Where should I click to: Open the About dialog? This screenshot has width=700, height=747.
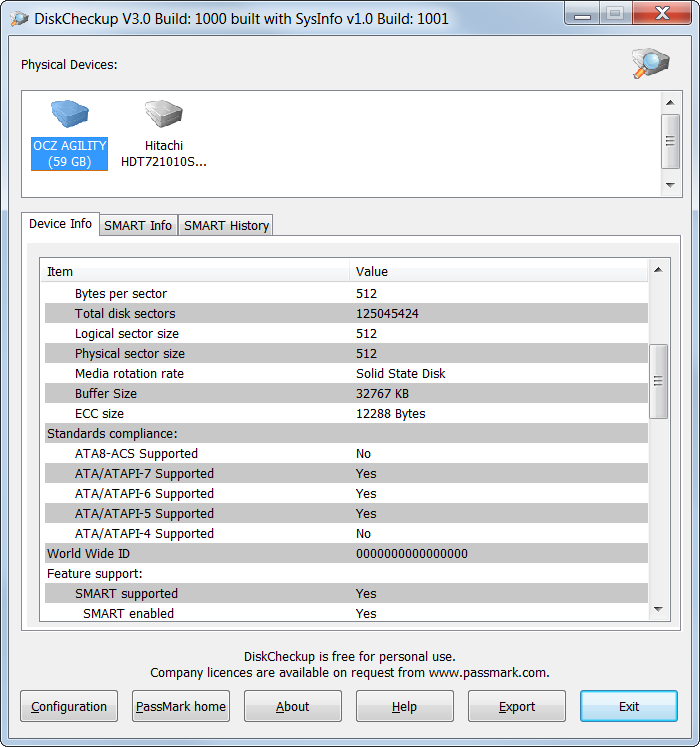tap(293, 706)
